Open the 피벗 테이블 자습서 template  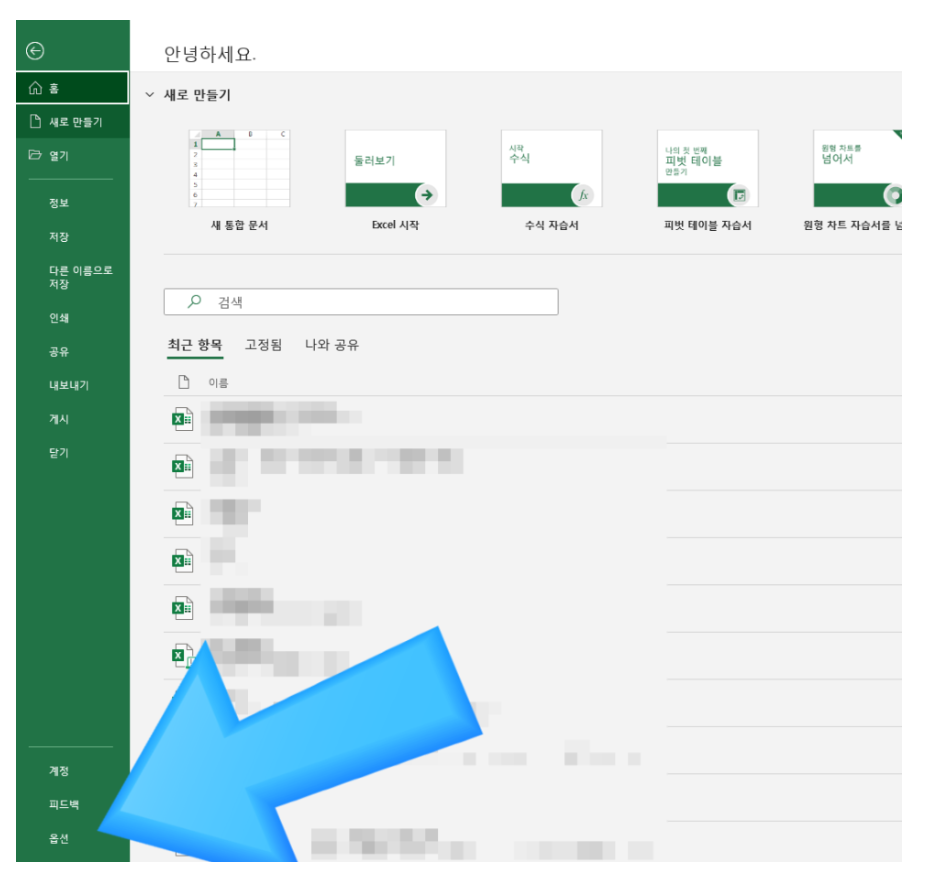point(708,181)
